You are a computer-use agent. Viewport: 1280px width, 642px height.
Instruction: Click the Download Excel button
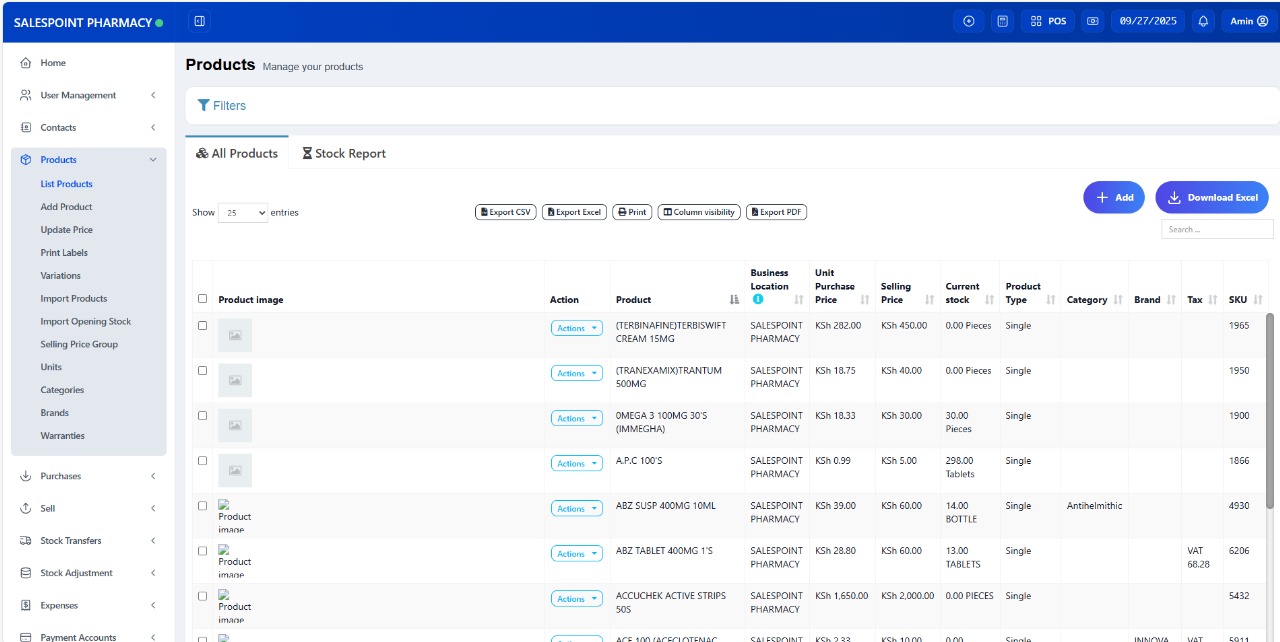coord(1212,198)
